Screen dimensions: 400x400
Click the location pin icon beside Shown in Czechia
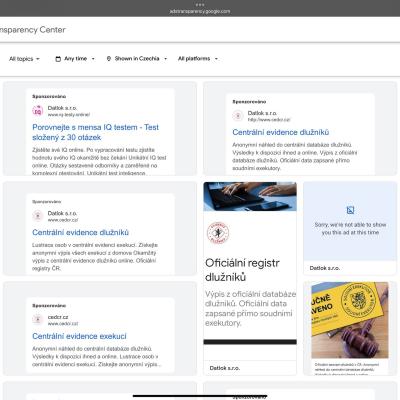[x=109, y=59]
